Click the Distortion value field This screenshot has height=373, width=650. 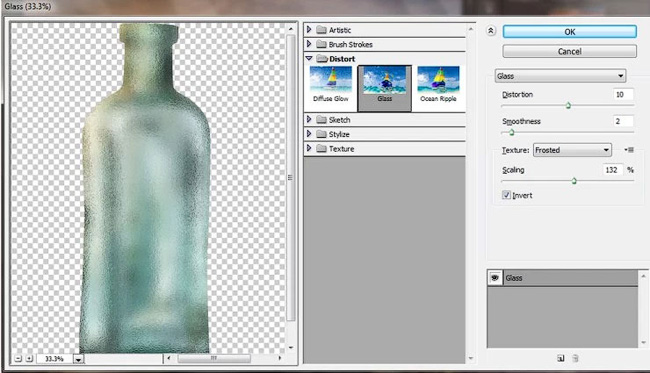(623, 94)
